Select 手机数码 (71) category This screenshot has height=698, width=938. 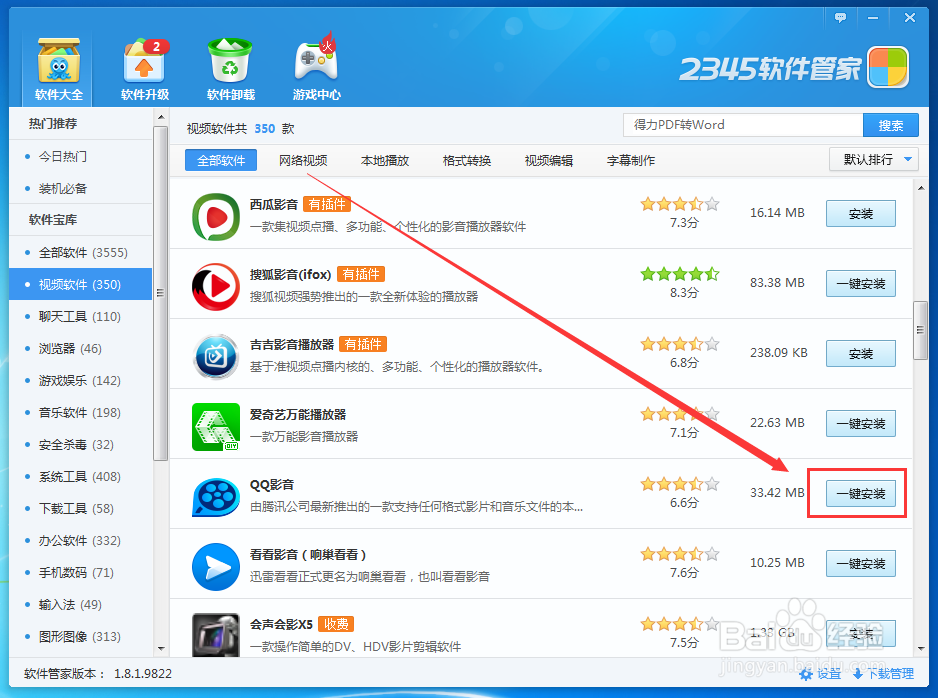(81, 572)
